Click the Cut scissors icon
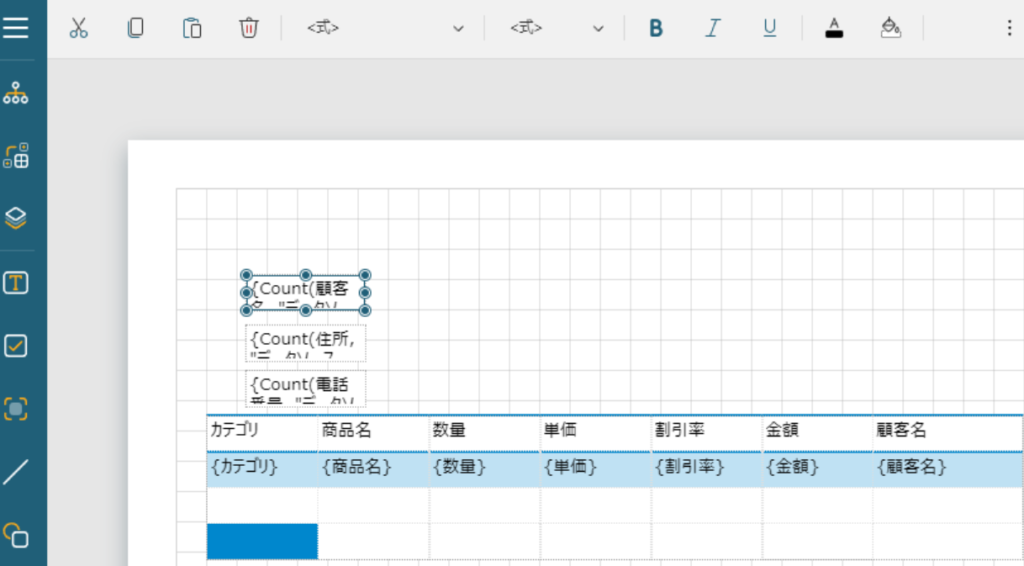The image size is (1024, 566). [79, 28]
